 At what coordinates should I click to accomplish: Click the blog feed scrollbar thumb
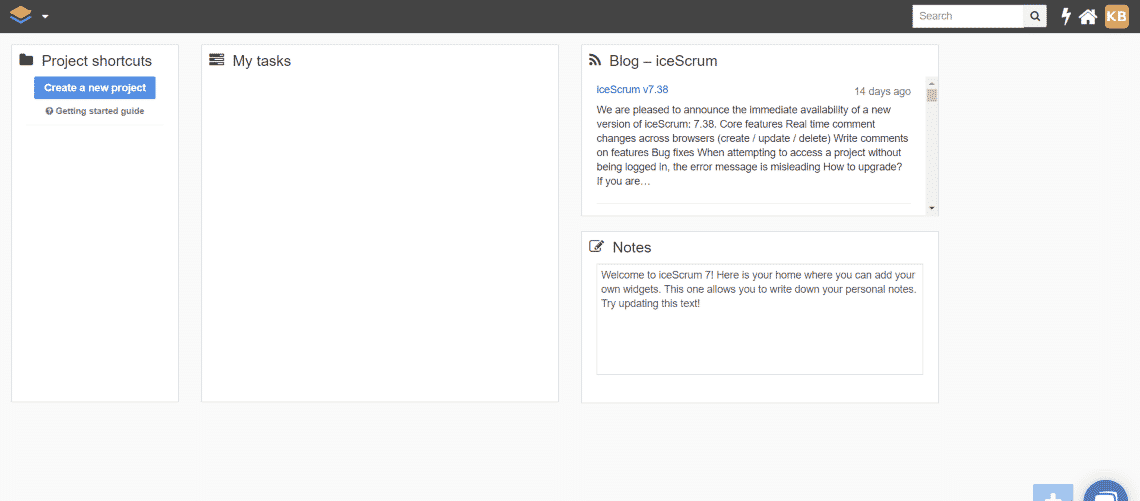[931, 95]
